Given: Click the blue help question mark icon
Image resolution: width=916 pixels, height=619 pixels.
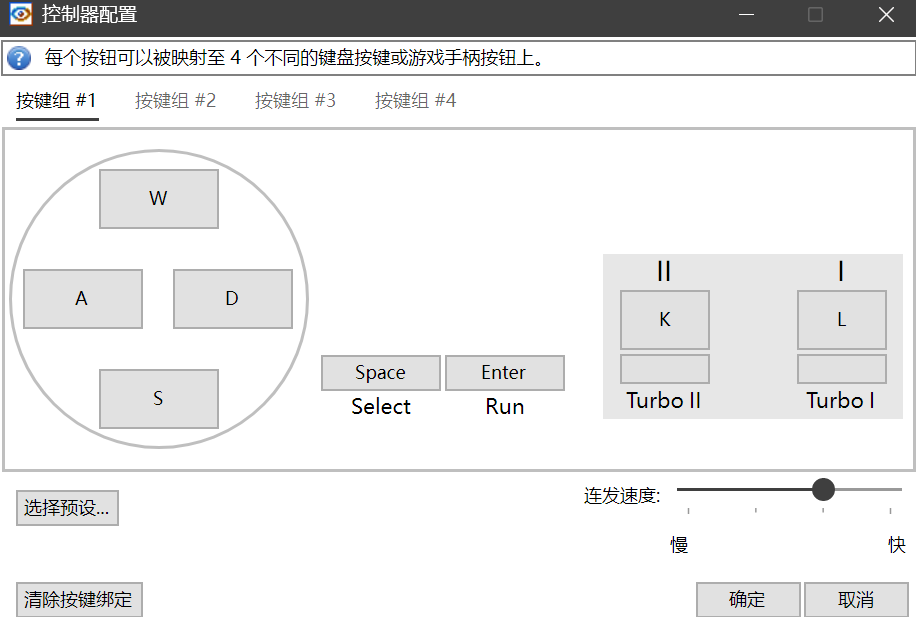Looking at the screenshot, I should coord(18,57).
